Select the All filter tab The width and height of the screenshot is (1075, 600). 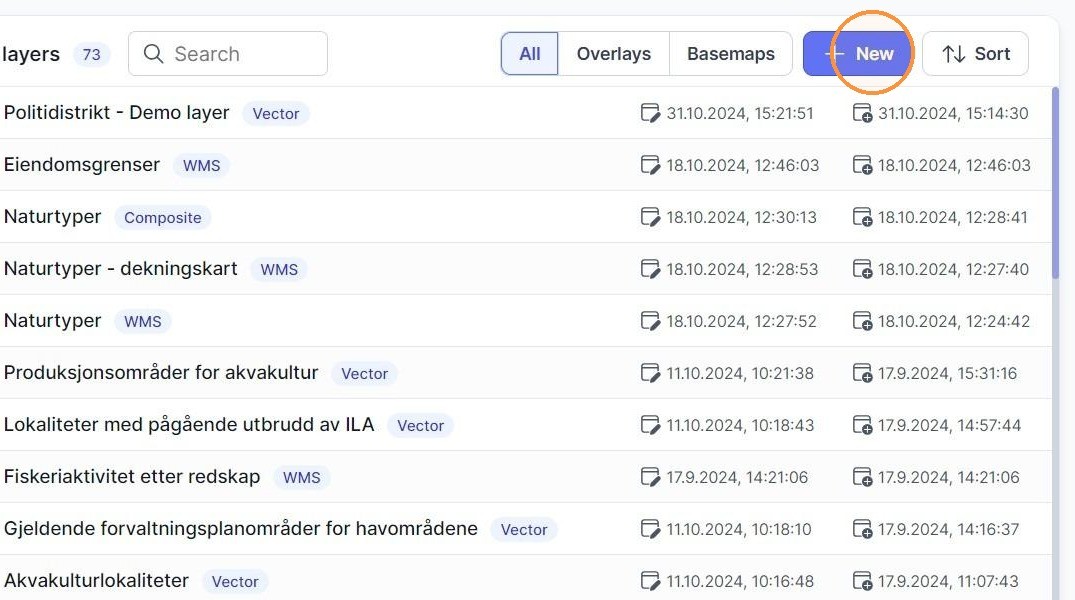point(529,53)
